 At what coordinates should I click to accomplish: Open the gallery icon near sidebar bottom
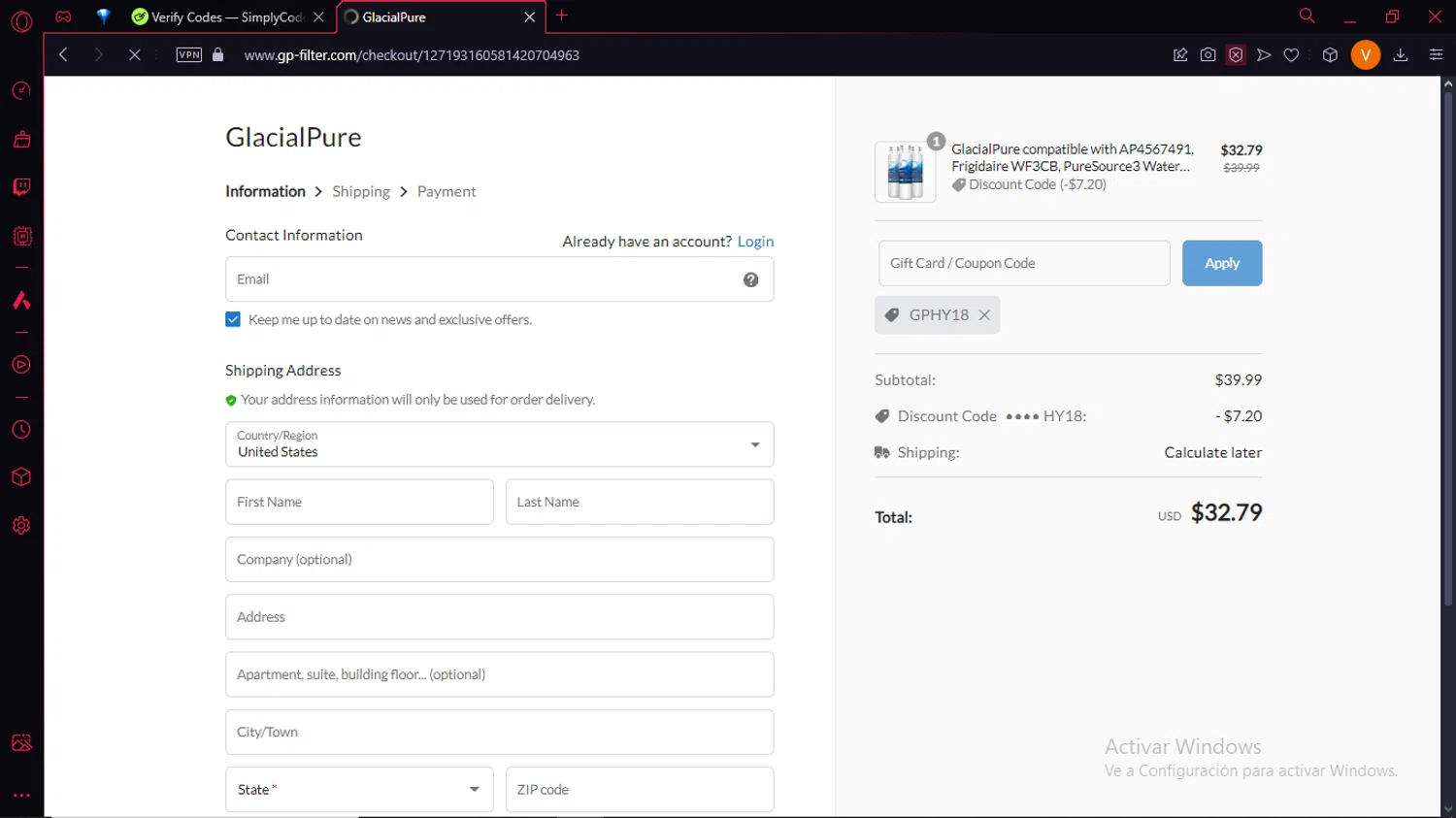[x=21, y=742]
